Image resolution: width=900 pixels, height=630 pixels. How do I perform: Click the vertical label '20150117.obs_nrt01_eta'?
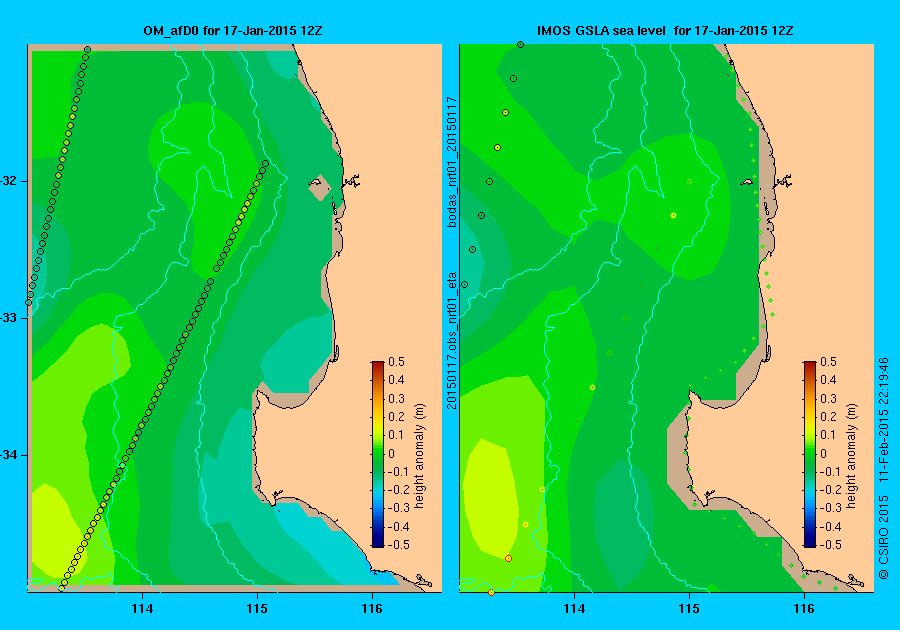click(x=452, y=341)
